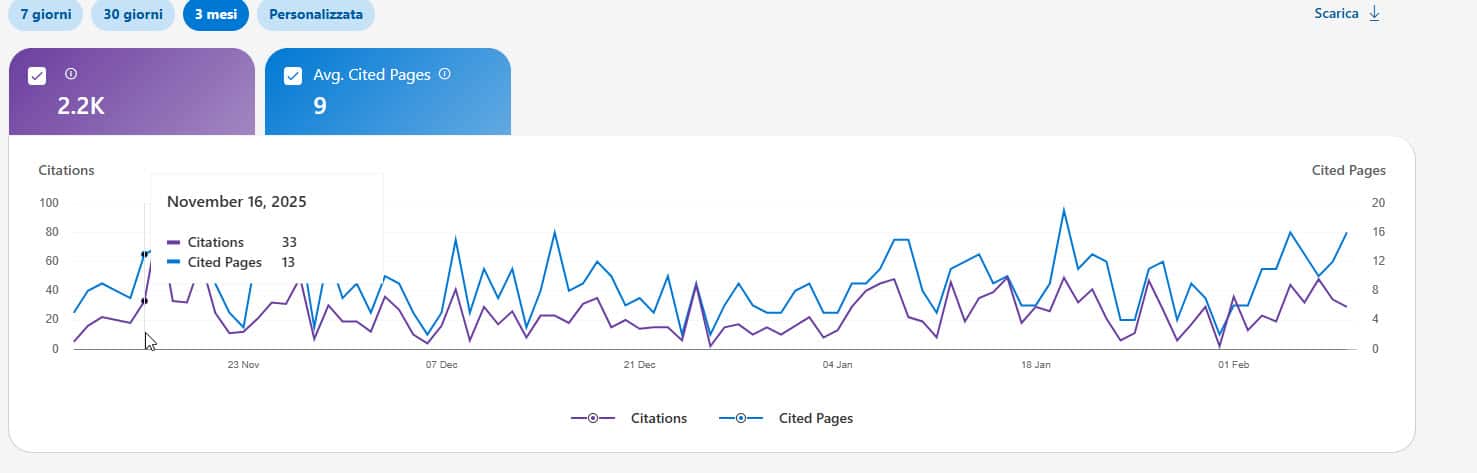The width and height of the screenshot is (1477, 473).
Task: Click the highlighted Cited Pages point for November 16
Action: point(145,254)
